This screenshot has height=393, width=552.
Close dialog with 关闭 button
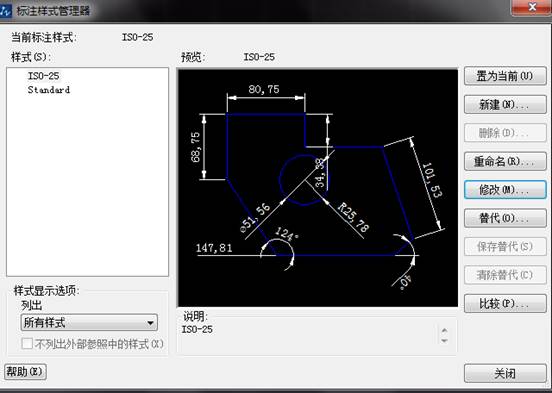tap(505, 374)
